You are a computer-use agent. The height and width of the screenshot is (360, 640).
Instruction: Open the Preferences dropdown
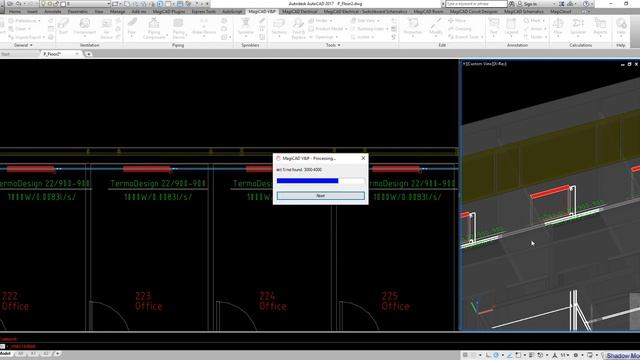pyautogui.click(x=24, y=20)
